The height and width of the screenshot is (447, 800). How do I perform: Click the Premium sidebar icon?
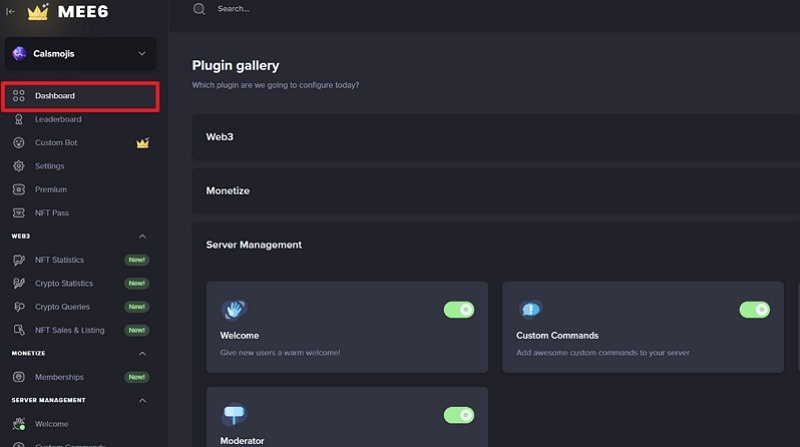pos(19,189)
